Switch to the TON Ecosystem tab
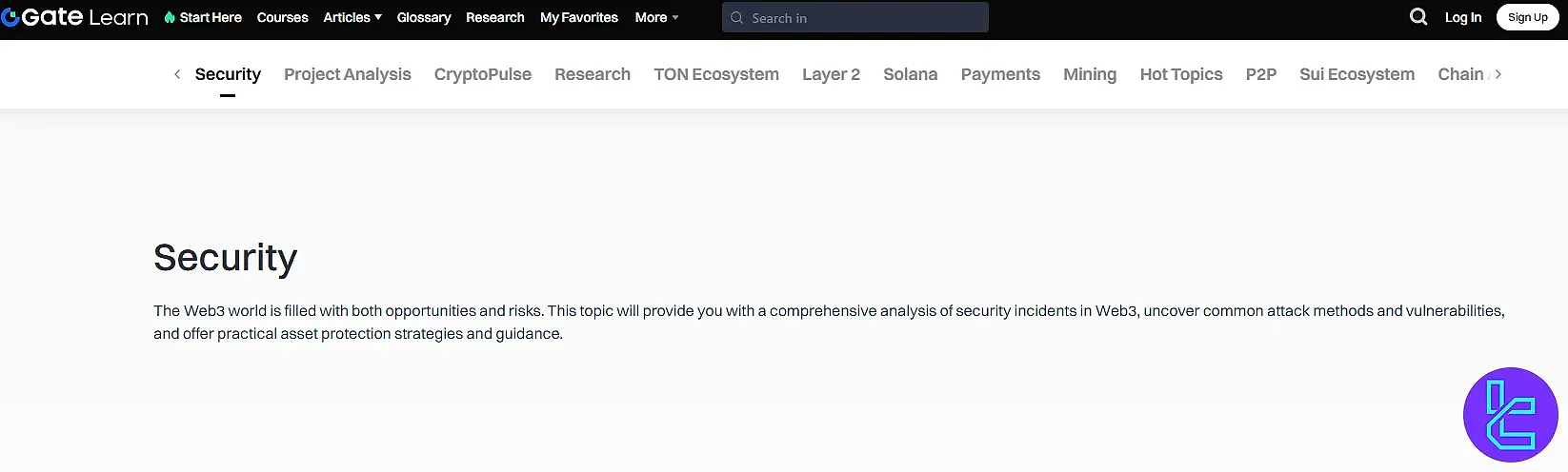The height and width of the screenshot is (472, 1568). click(715, 74)
